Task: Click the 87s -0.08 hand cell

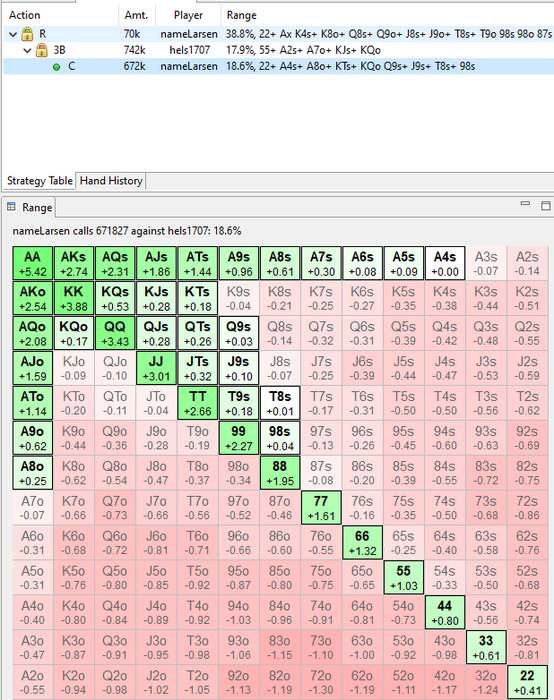Action: click(321, 473)
